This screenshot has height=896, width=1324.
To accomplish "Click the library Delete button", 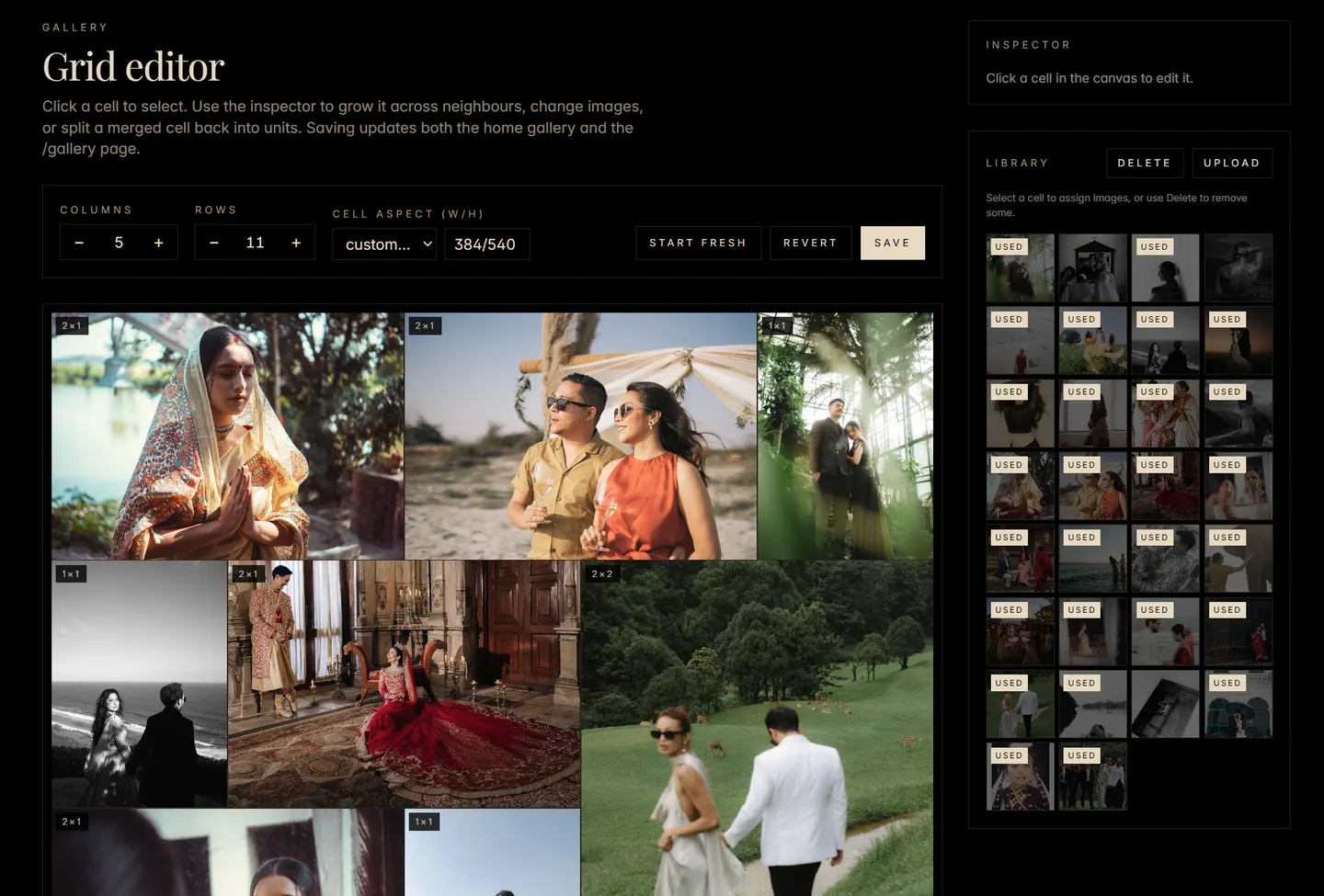I will click(x=1145, y=163).
